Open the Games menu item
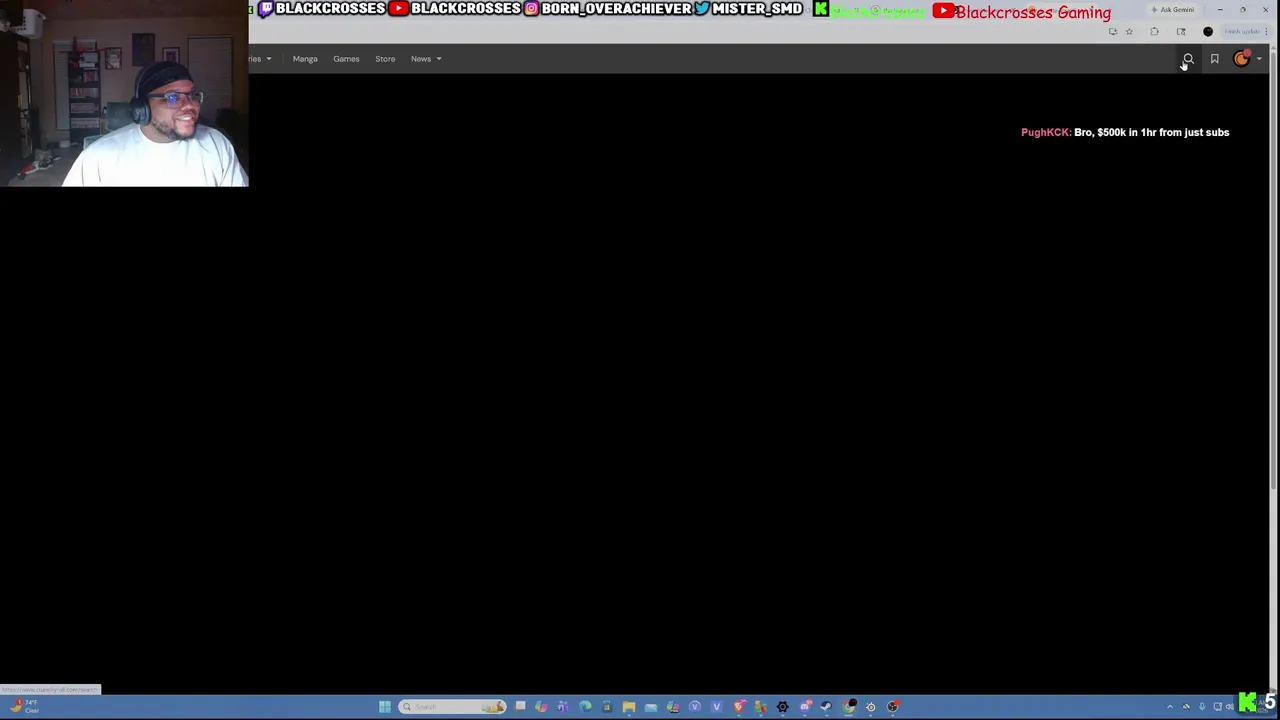The image size is (1280, 720). (346, 59)
